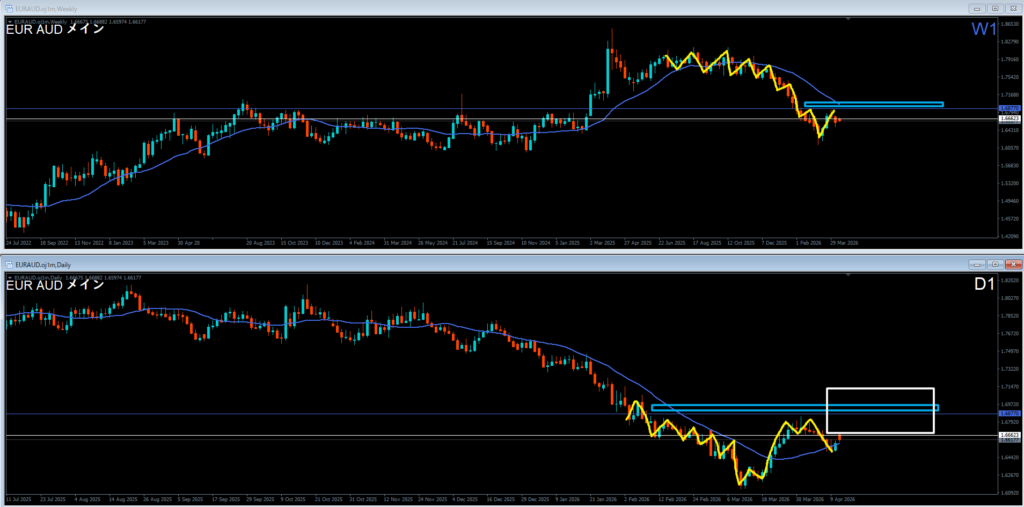Open the one-click trading arrow in the Daily chart
Image resolution: width=1024 pixels, height=507 pixels.
pos(8,278)
